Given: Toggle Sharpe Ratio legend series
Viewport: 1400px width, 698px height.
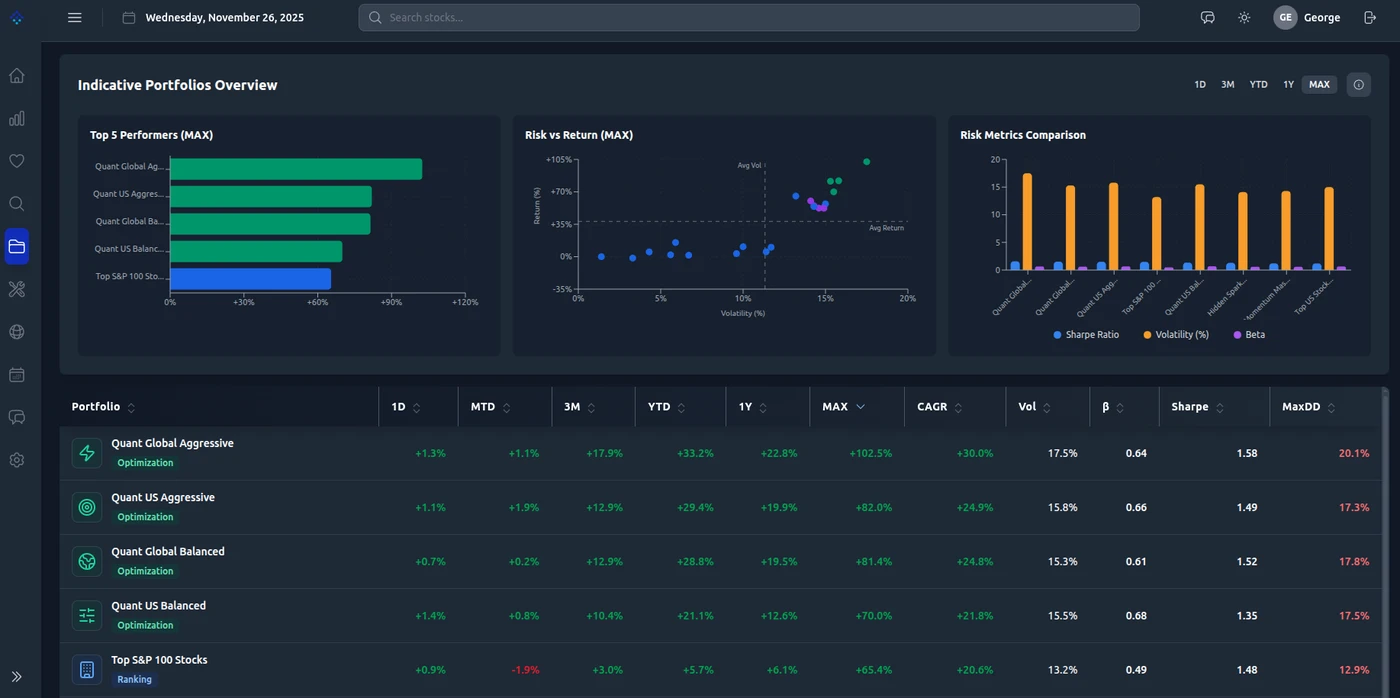Looking at the screenshot, I should 1086,335.
